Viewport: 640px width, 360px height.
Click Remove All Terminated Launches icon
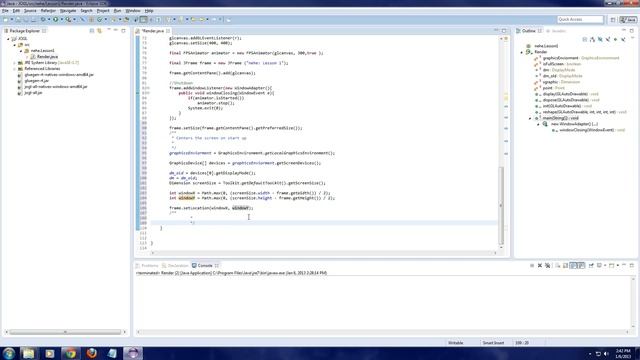pyautogui.click(x=547, y=266)
